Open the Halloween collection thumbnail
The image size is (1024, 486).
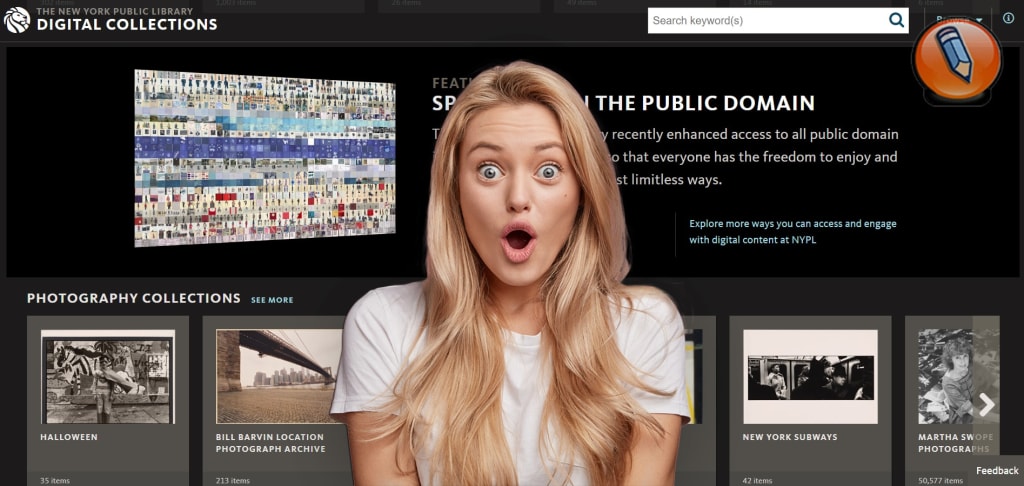(108, 377)
